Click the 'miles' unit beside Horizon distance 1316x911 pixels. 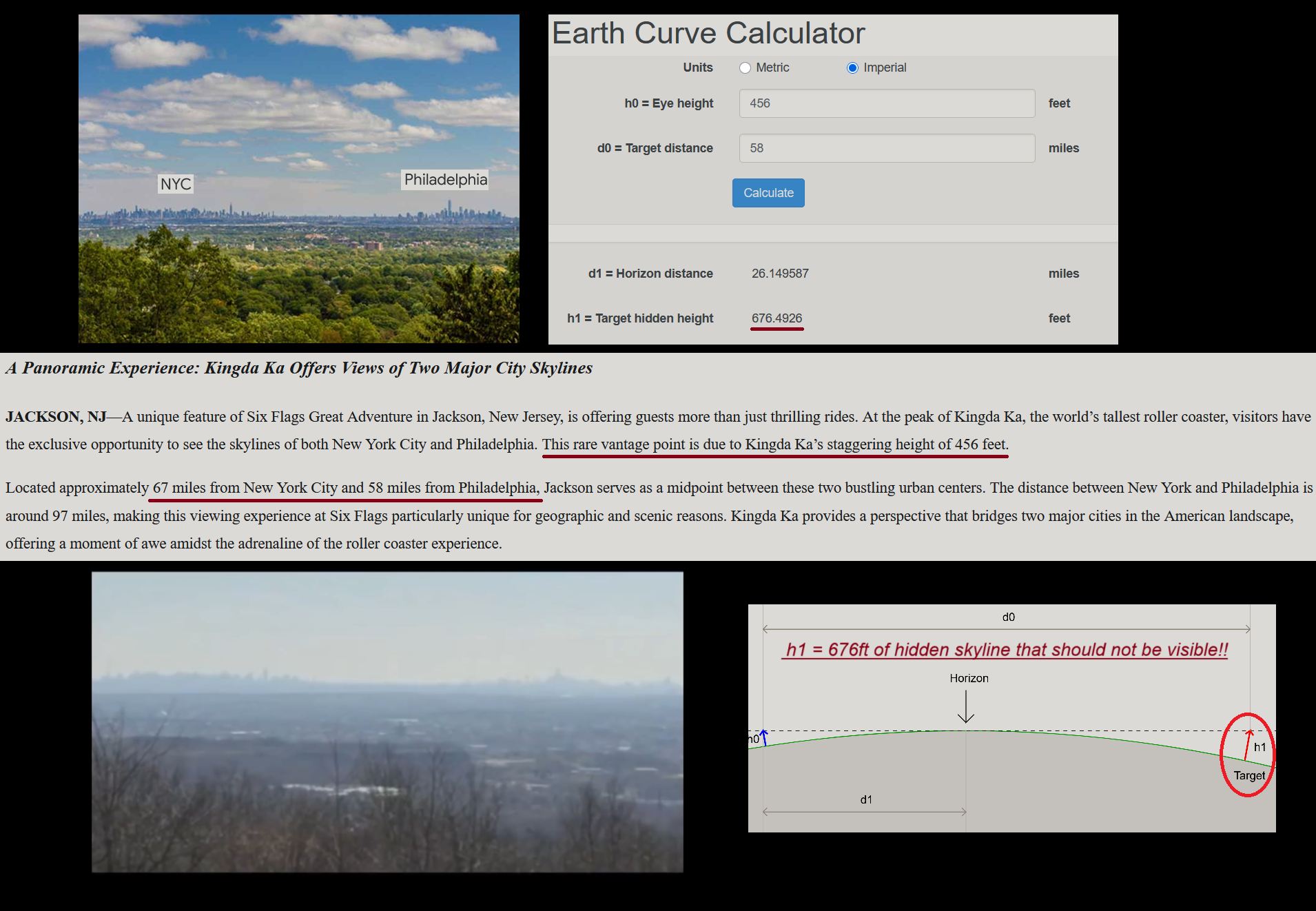click(x=1064, y=274)
